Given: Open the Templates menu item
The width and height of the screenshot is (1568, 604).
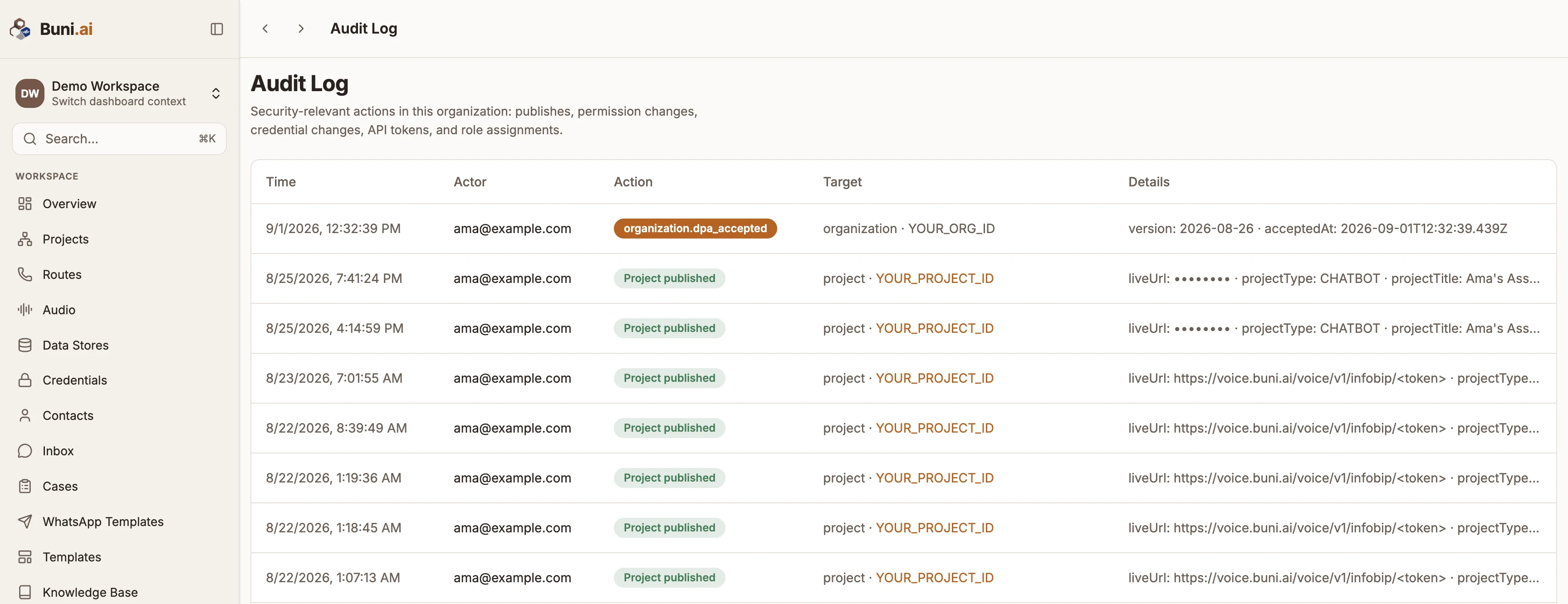Looking at the screenshot, I should [x=119, y=556].
